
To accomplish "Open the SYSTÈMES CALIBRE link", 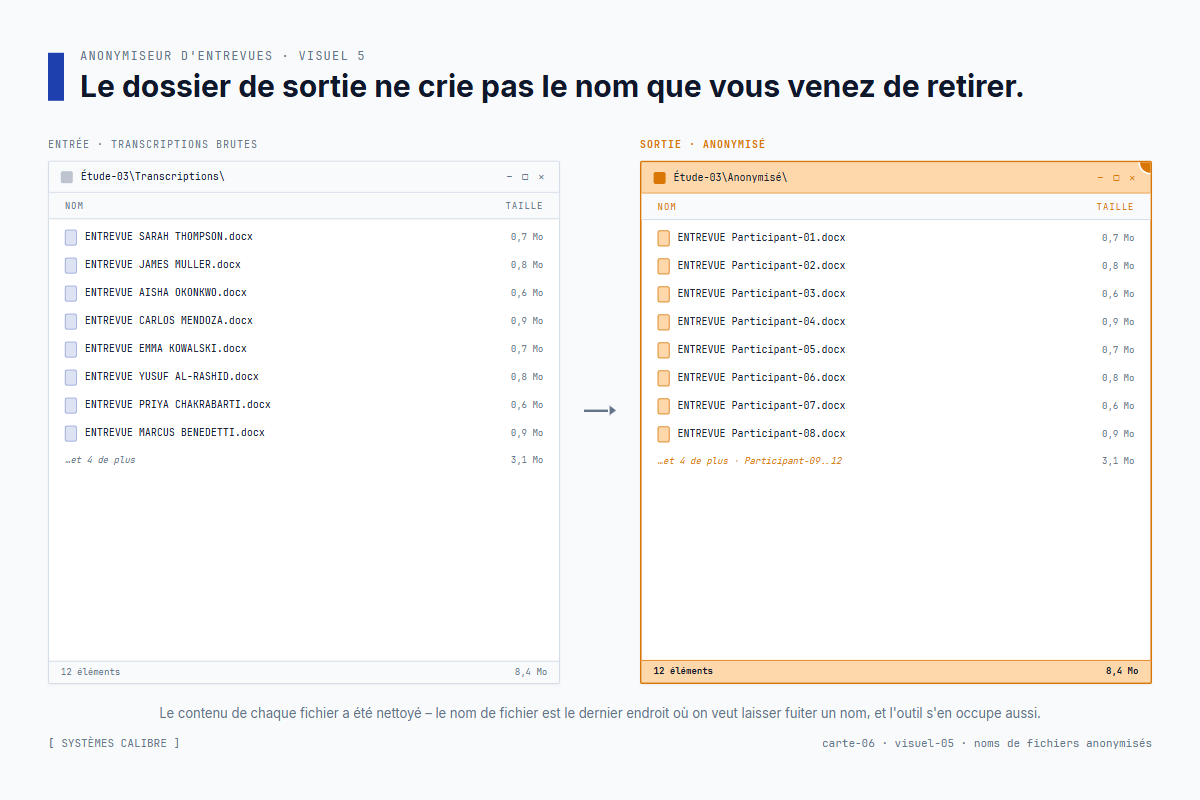I will coord(113,743).
